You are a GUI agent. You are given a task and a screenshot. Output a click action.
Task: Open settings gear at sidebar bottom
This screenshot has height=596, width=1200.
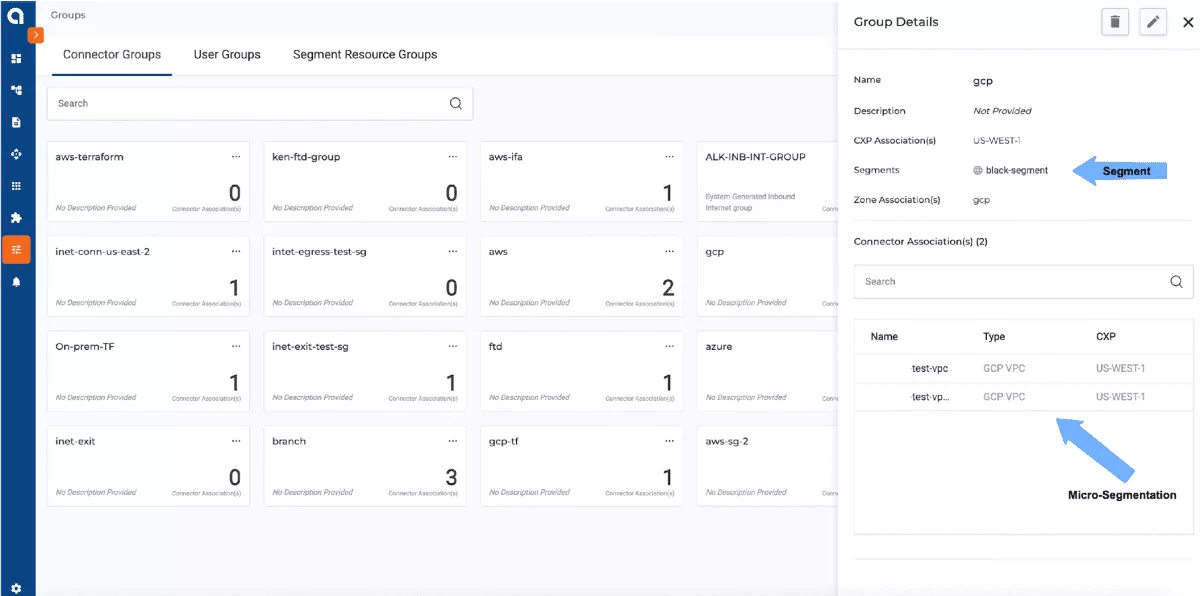(x=16, y=588)
